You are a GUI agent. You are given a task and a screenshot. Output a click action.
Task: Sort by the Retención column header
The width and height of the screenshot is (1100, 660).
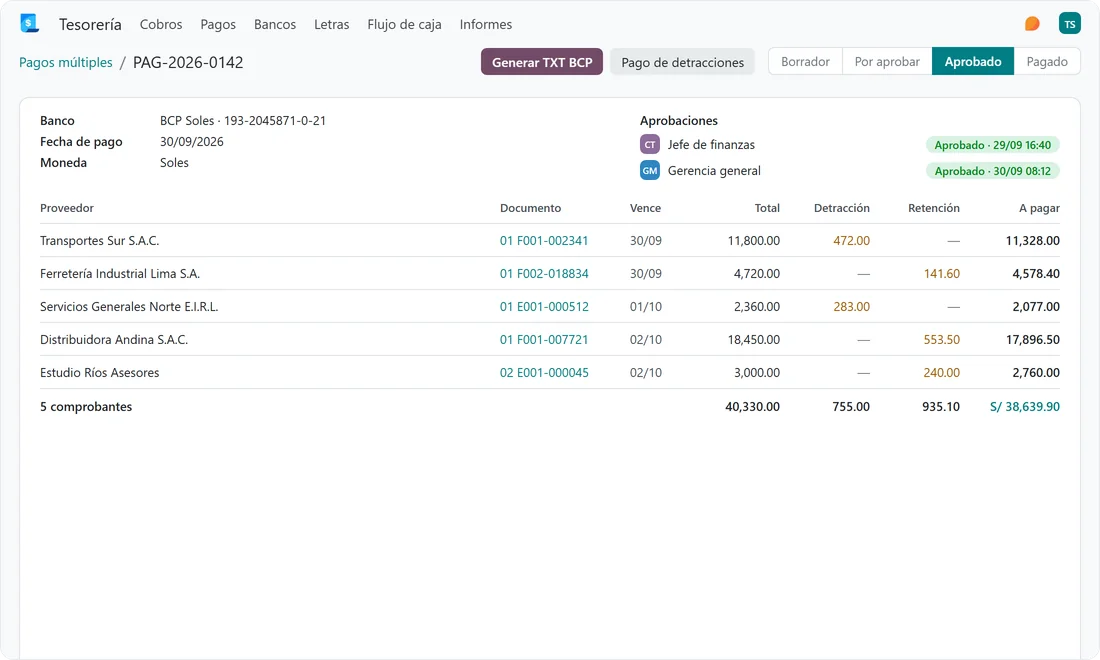(933, 208)
